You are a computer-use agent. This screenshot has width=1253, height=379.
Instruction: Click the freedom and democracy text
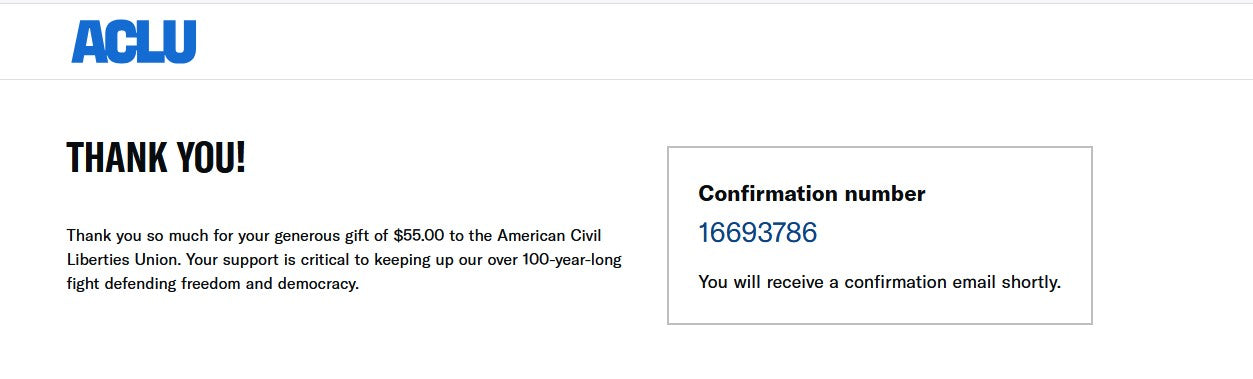[x=269, y=284]
